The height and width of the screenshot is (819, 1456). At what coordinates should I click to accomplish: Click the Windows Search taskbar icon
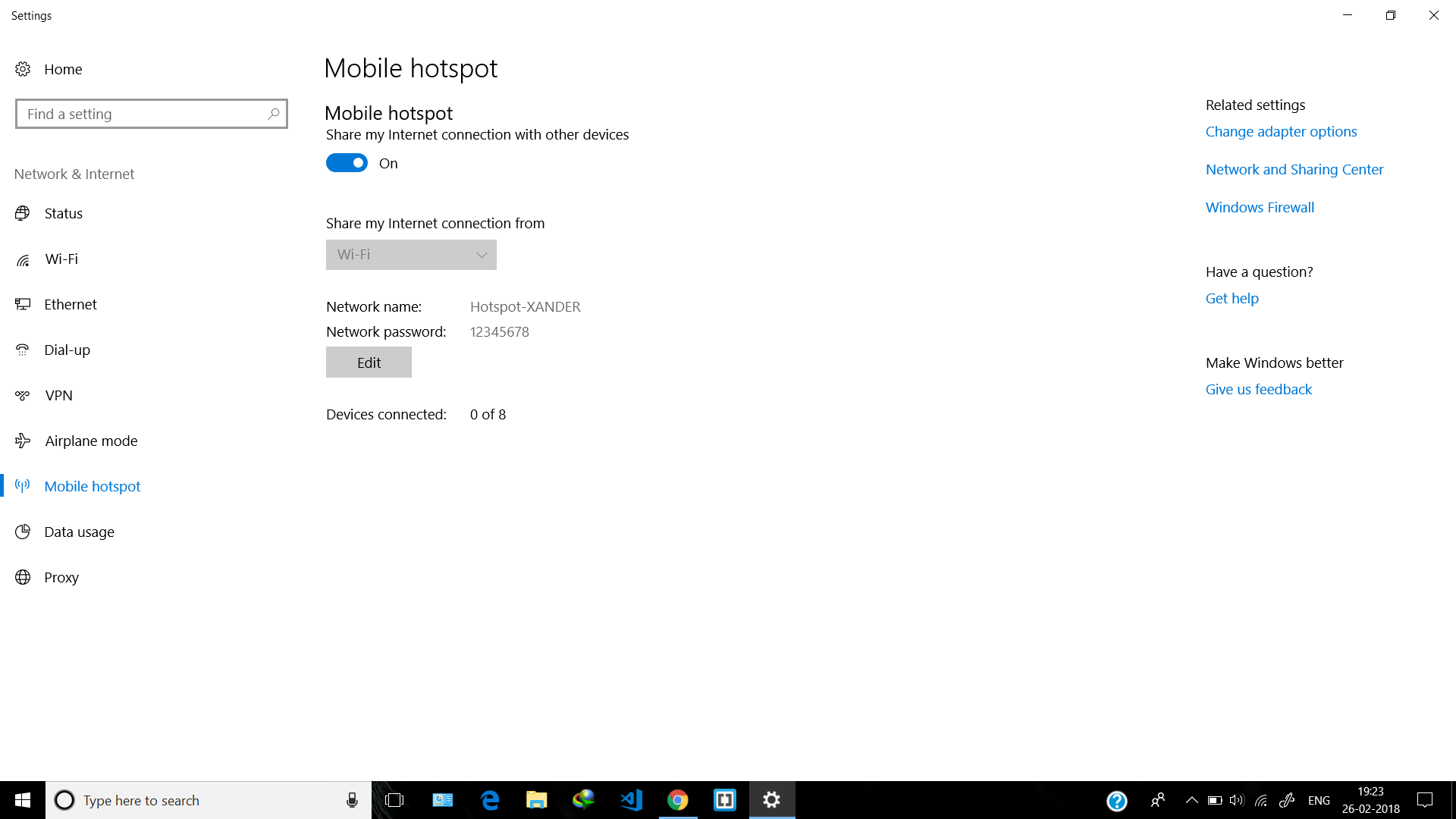pyautogui.click(x=63, y=800)
